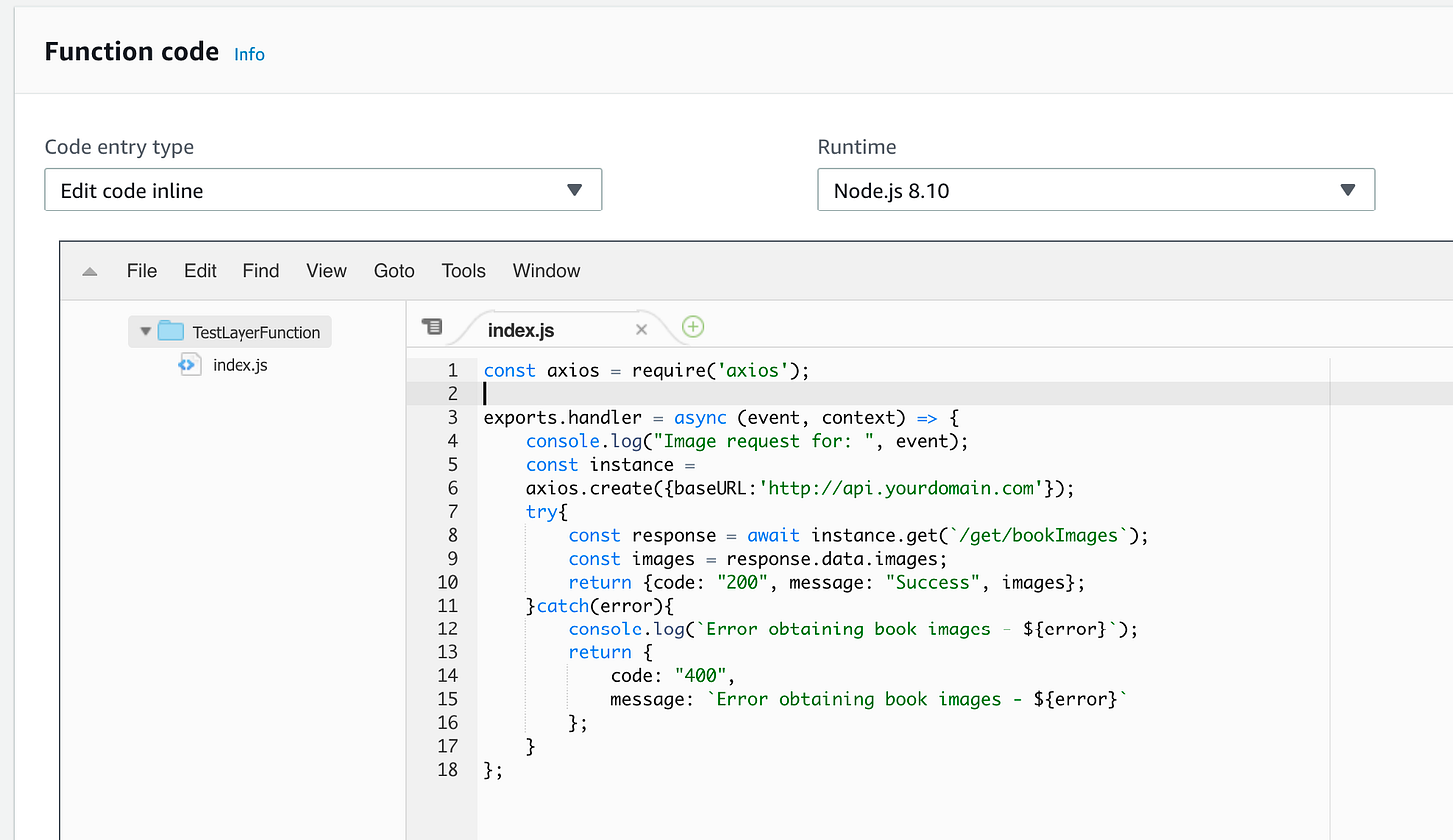Click the Info link next to Function code

point(248,54)
